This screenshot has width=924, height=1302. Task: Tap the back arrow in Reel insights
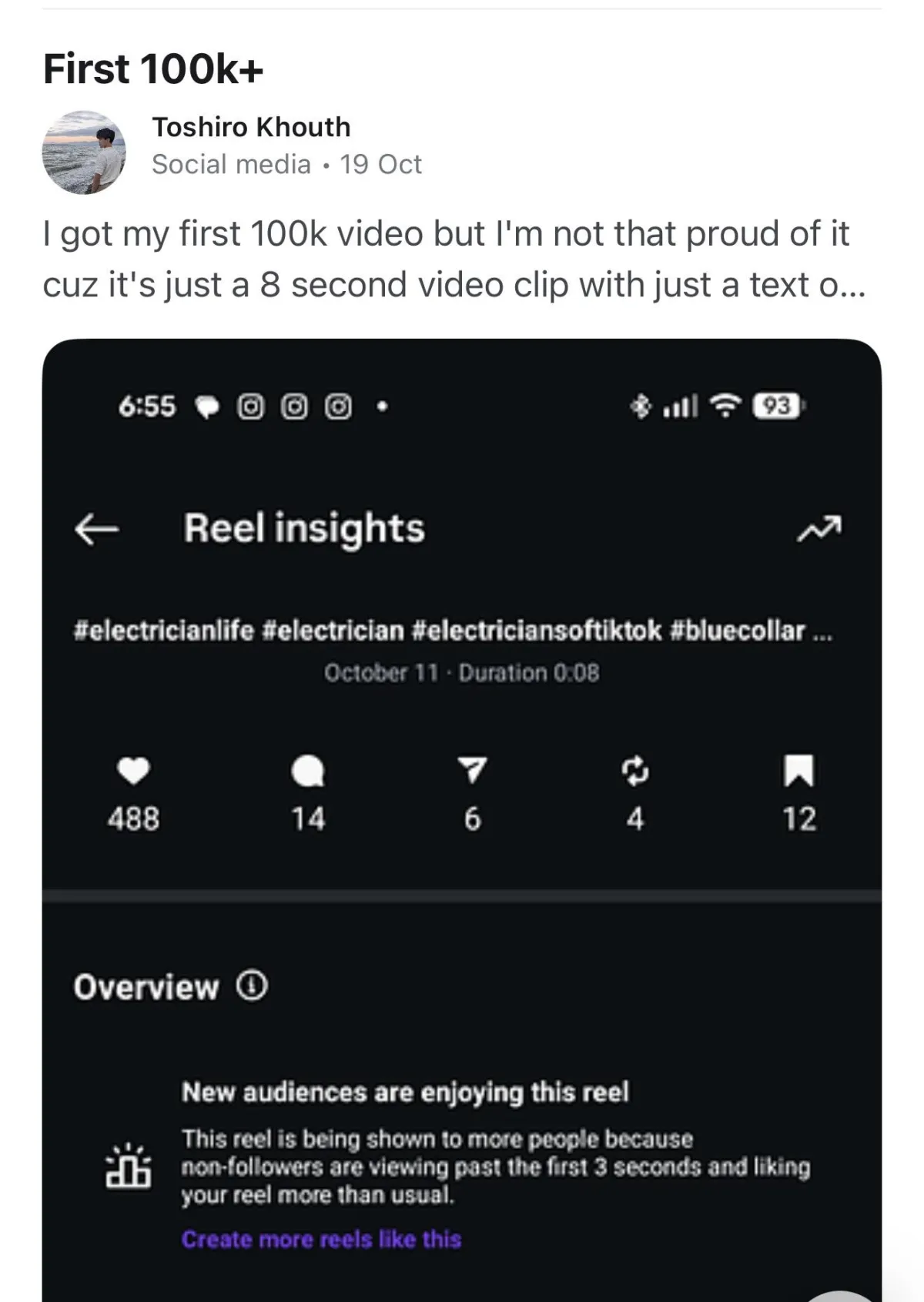96,529
